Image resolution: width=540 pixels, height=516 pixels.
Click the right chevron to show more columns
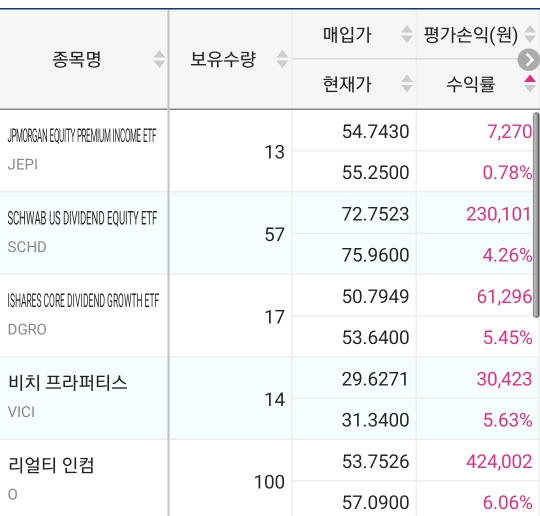(x=529, y=60)
